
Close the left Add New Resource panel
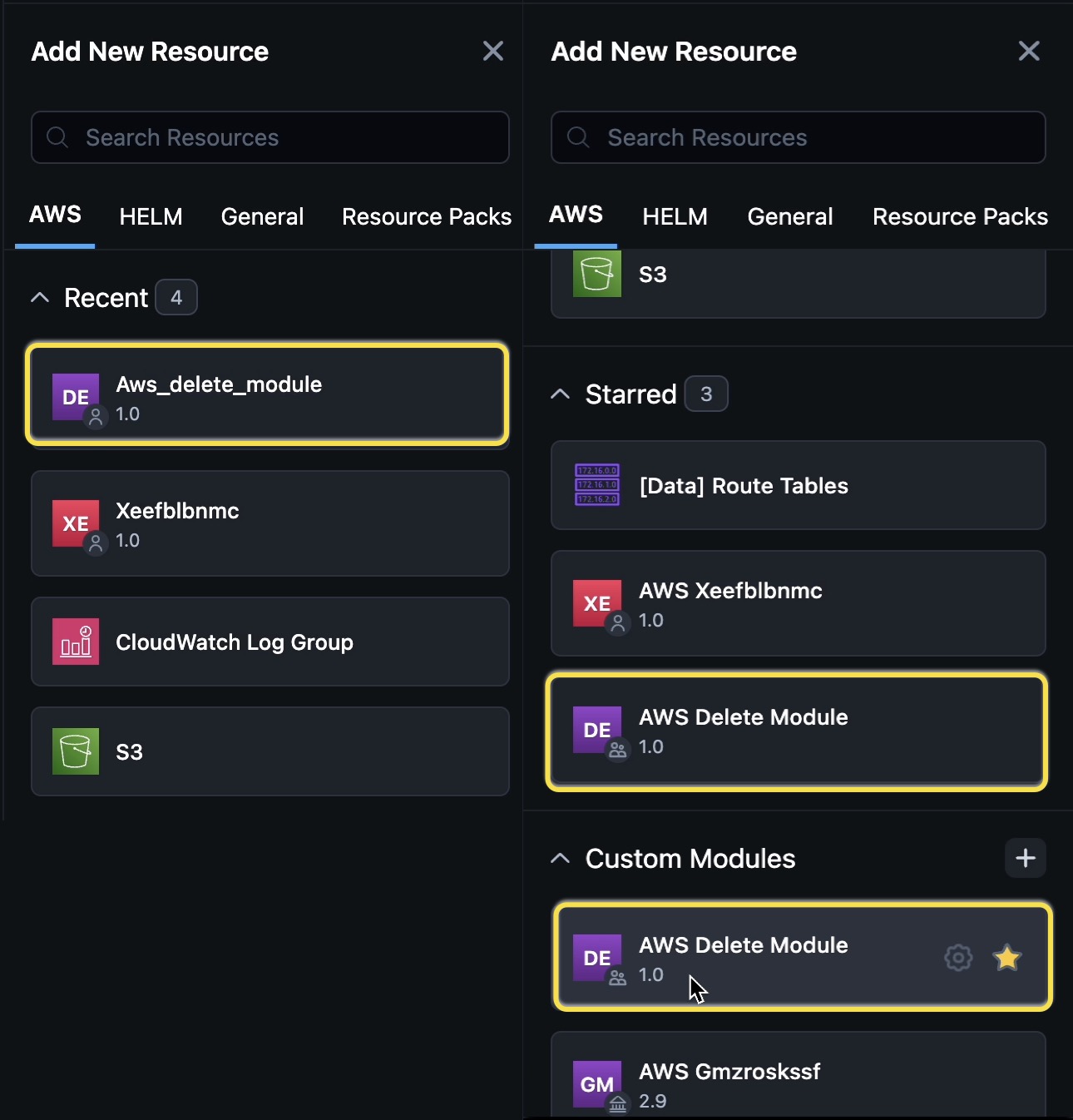493,51
